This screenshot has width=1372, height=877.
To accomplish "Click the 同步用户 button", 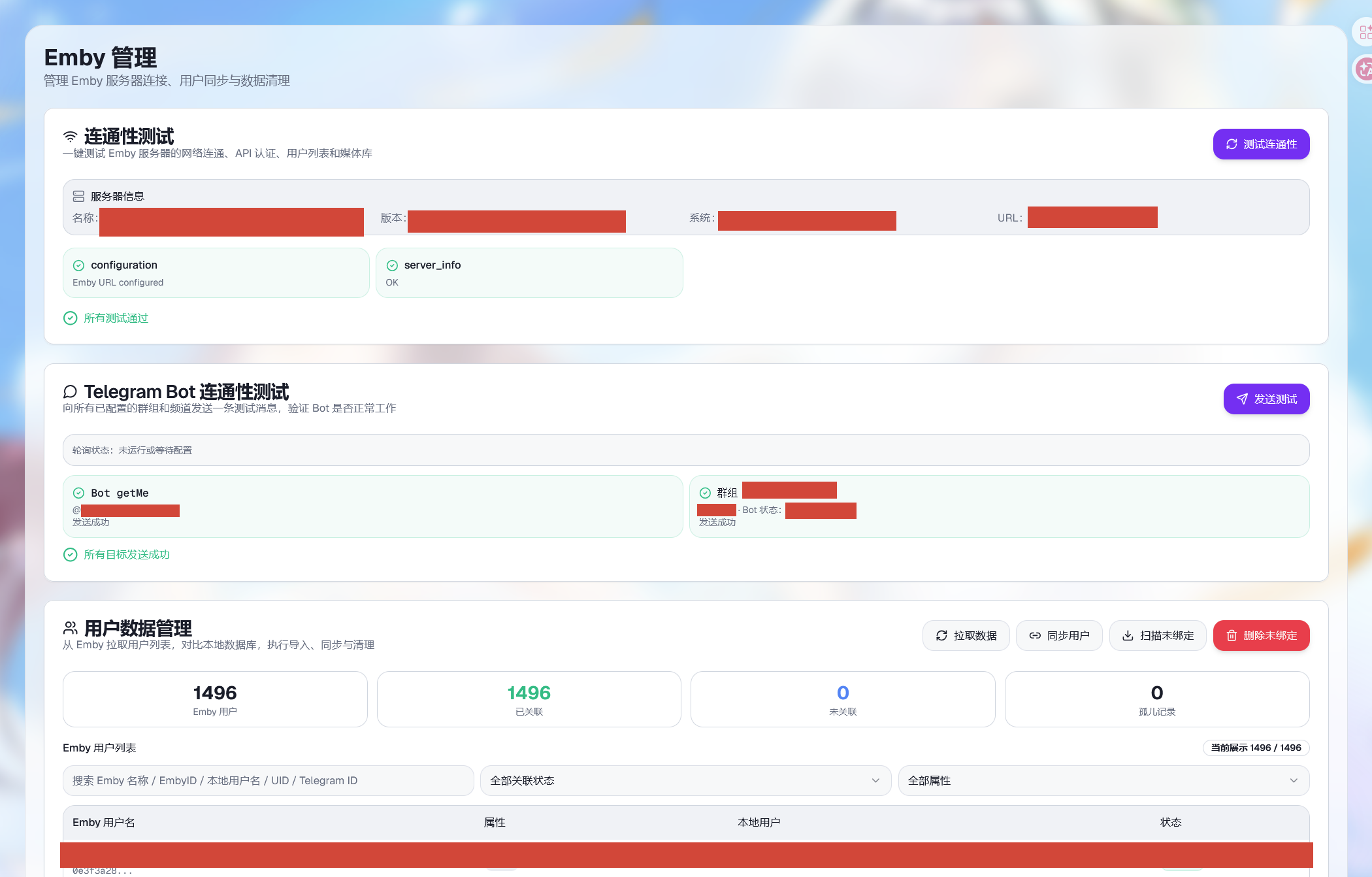I will tap(1059, 635).
